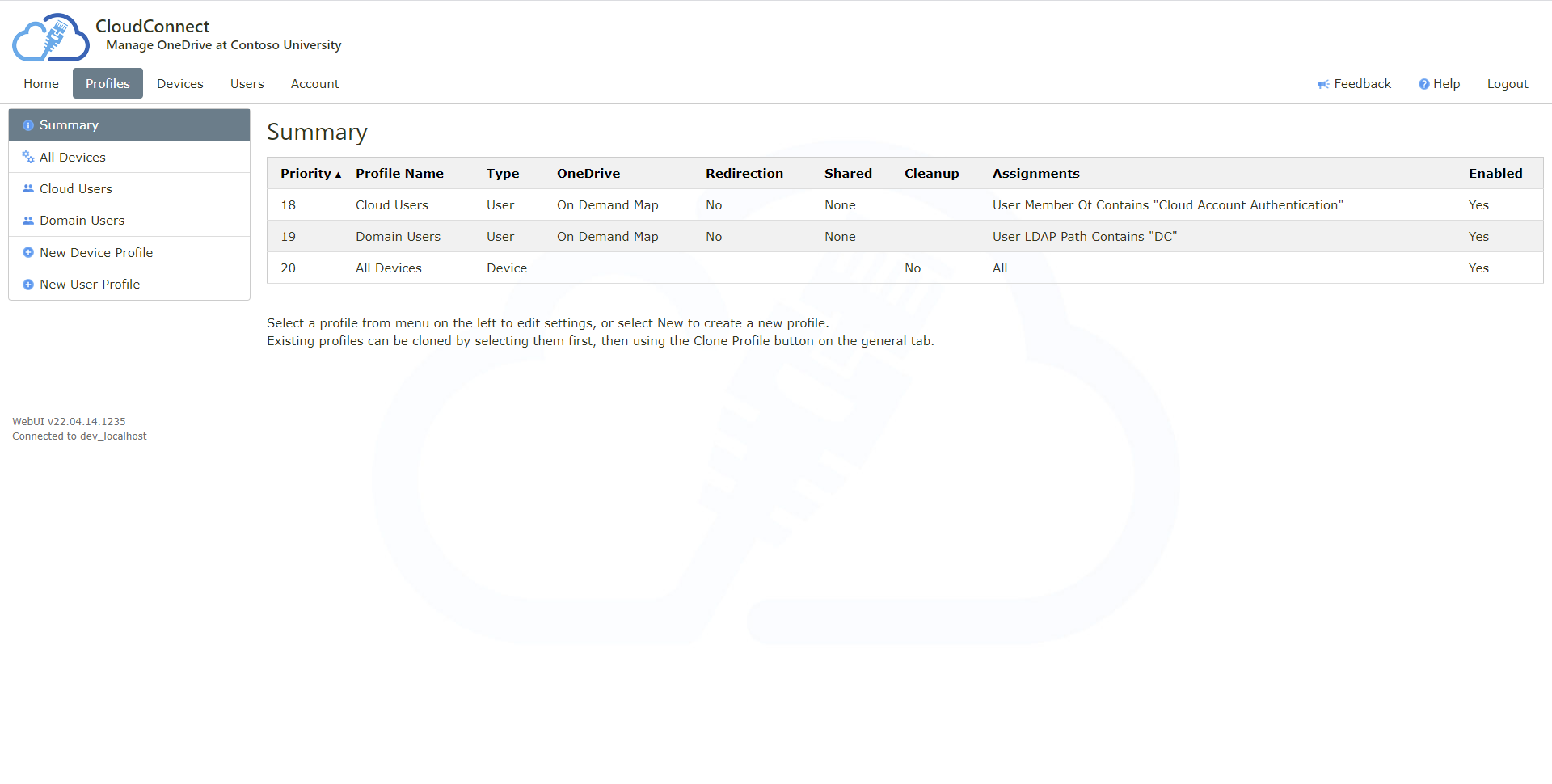The width and height of the screenshot is (1552, 784).
Task: Click the New User Profile plus icon
Action: (28, 285)
